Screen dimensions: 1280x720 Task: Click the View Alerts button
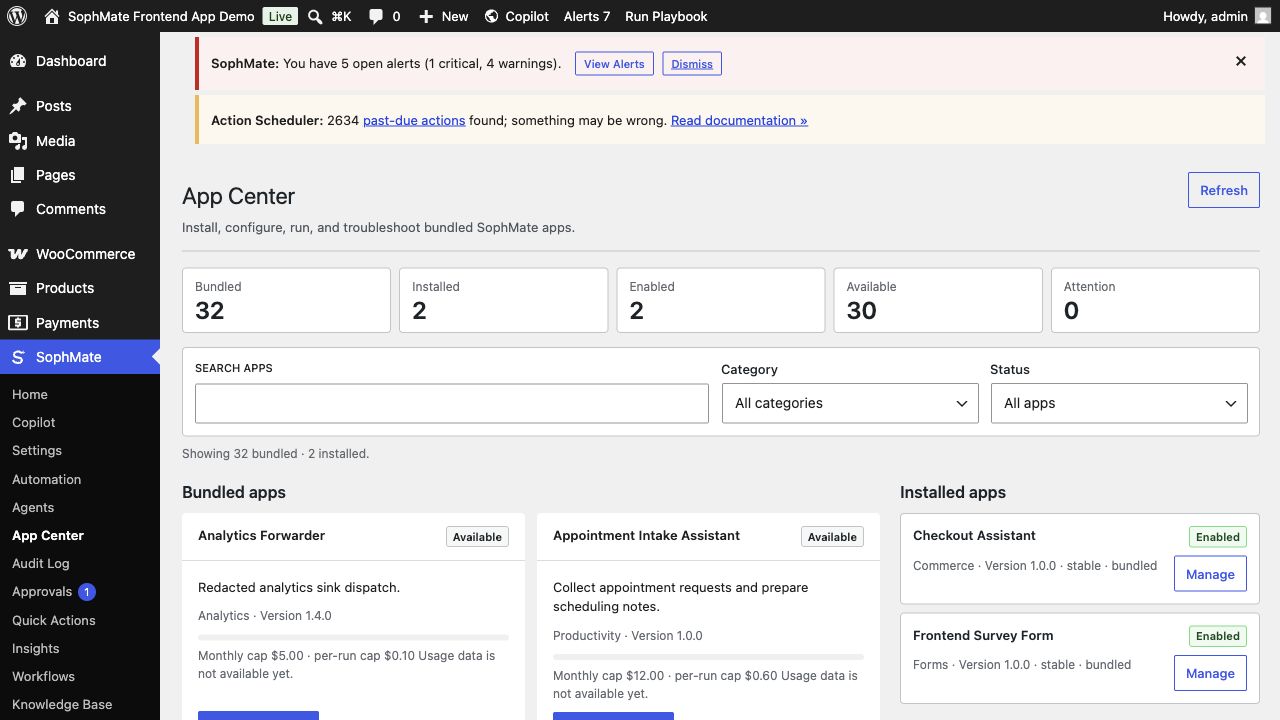coord(614,63)
